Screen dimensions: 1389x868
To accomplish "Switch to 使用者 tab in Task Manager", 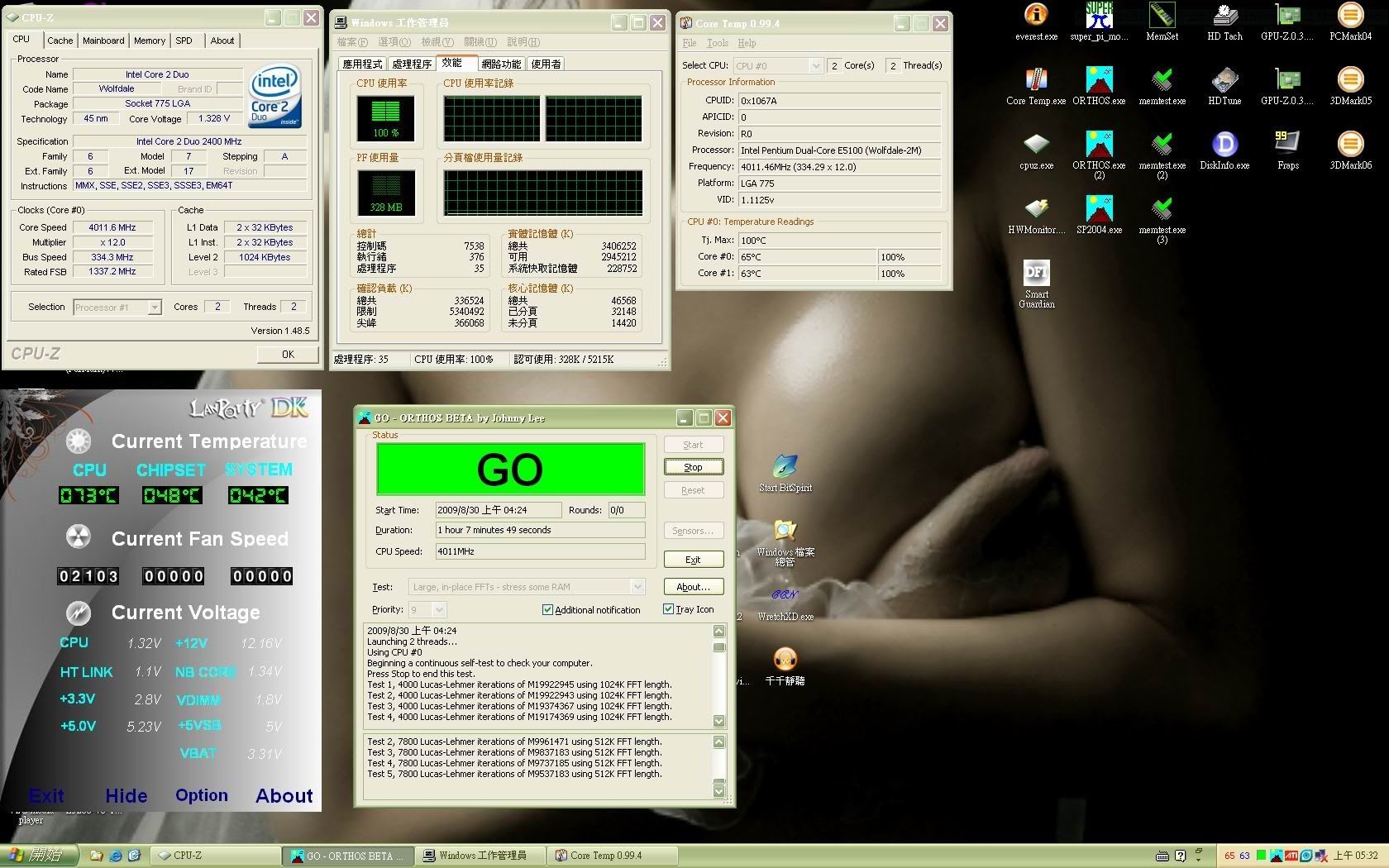I will tap(546, 64).
